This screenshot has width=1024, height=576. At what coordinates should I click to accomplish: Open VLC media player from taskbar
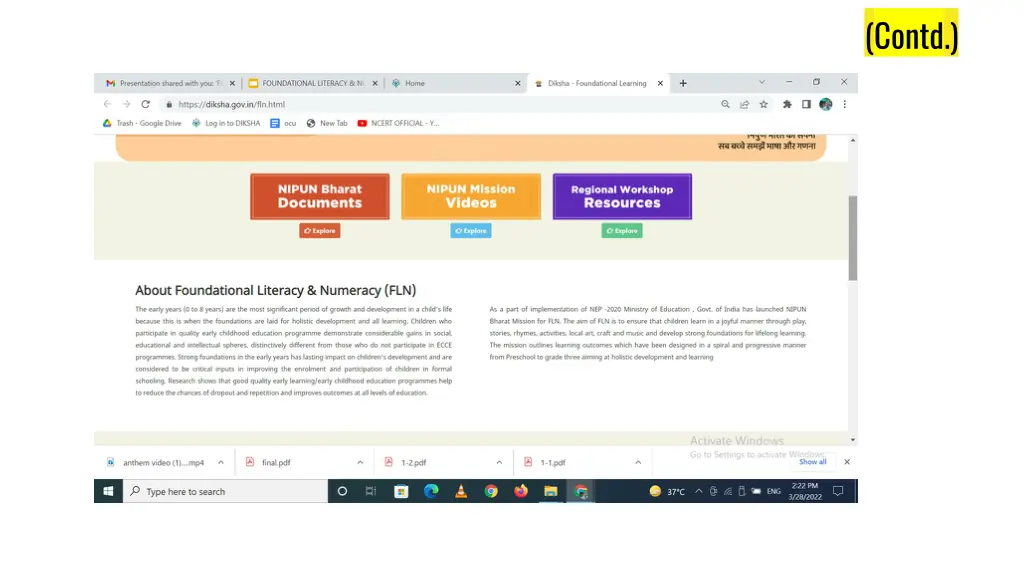click(461, 491)
